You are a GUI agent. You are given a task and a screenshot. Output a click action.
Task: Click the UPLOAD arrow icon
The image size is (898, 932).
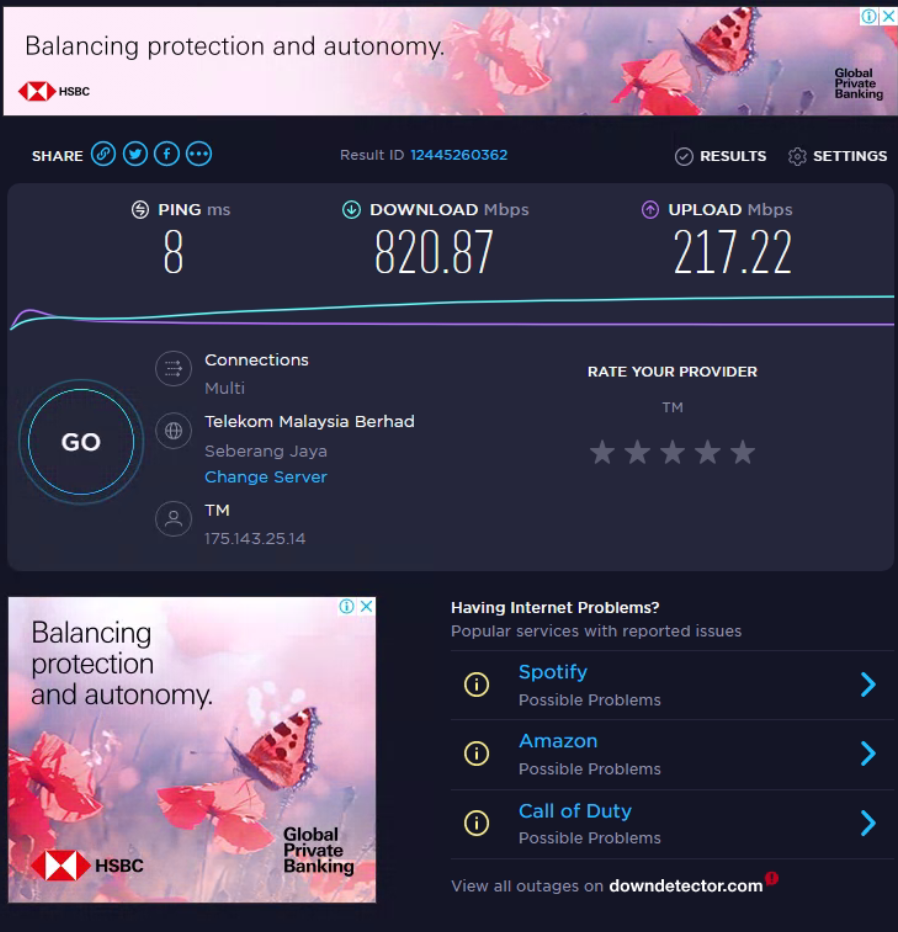(650, 210)
